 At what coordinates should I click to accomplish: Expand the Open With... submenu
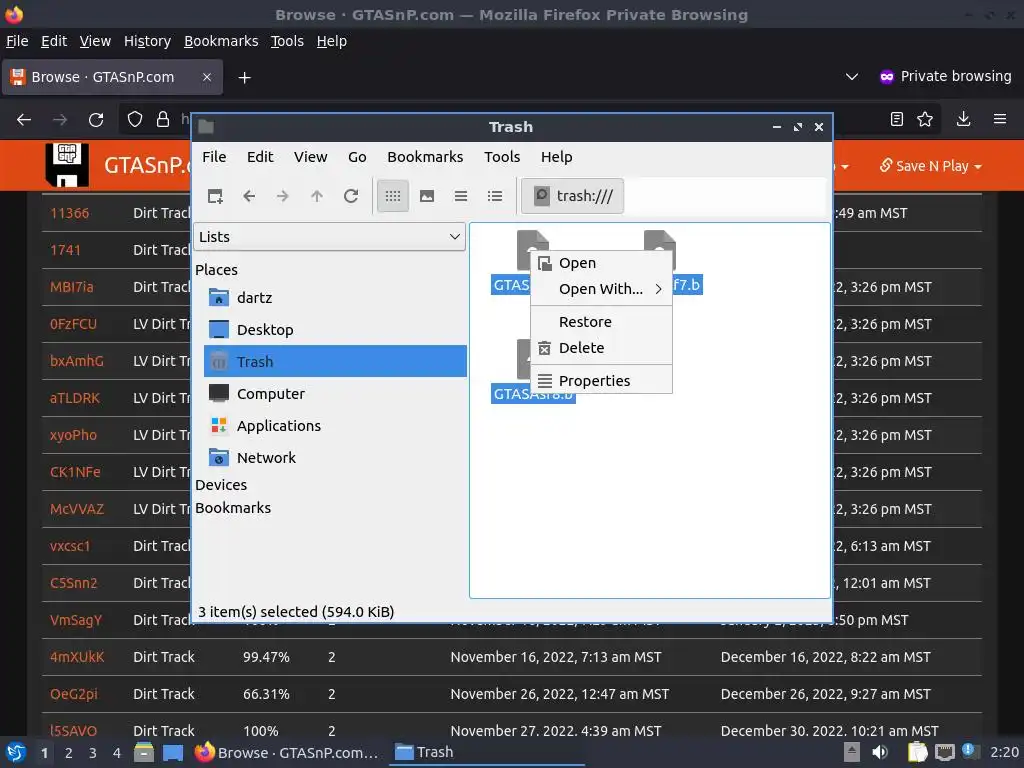(x=601, y=289)
